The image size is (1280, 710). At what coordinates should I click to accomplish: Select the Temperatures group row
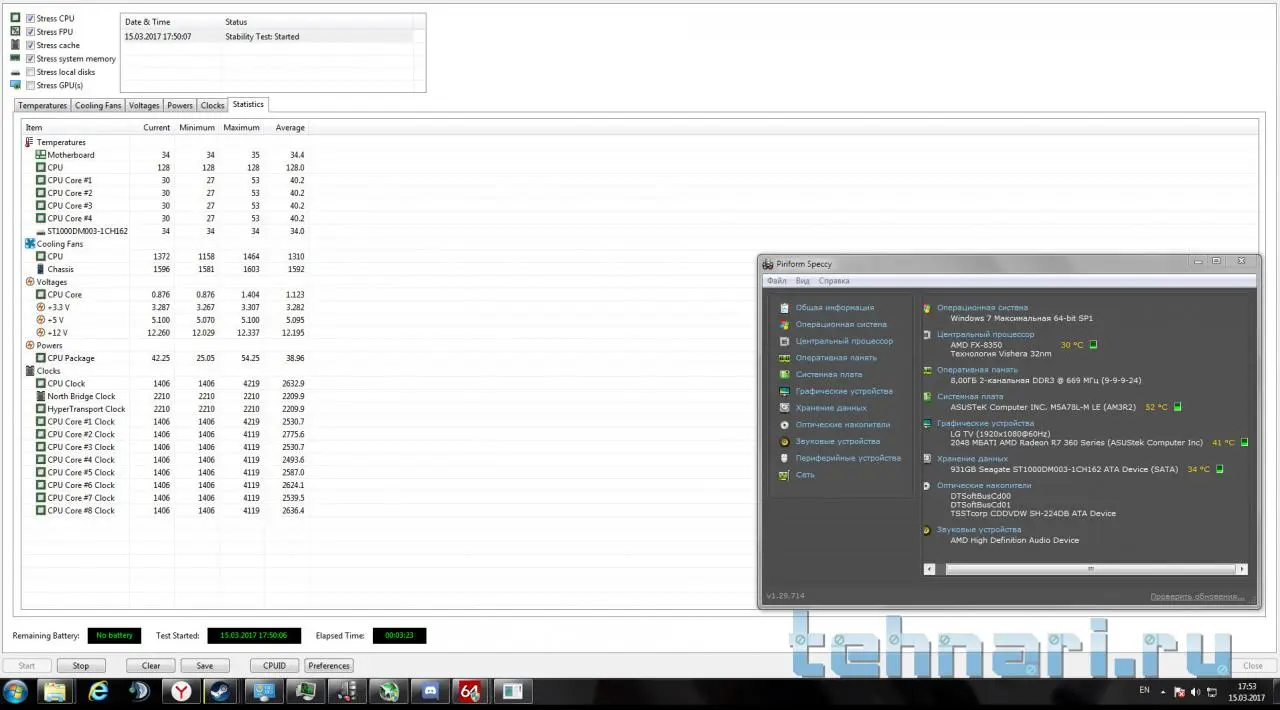pos(61,142)
